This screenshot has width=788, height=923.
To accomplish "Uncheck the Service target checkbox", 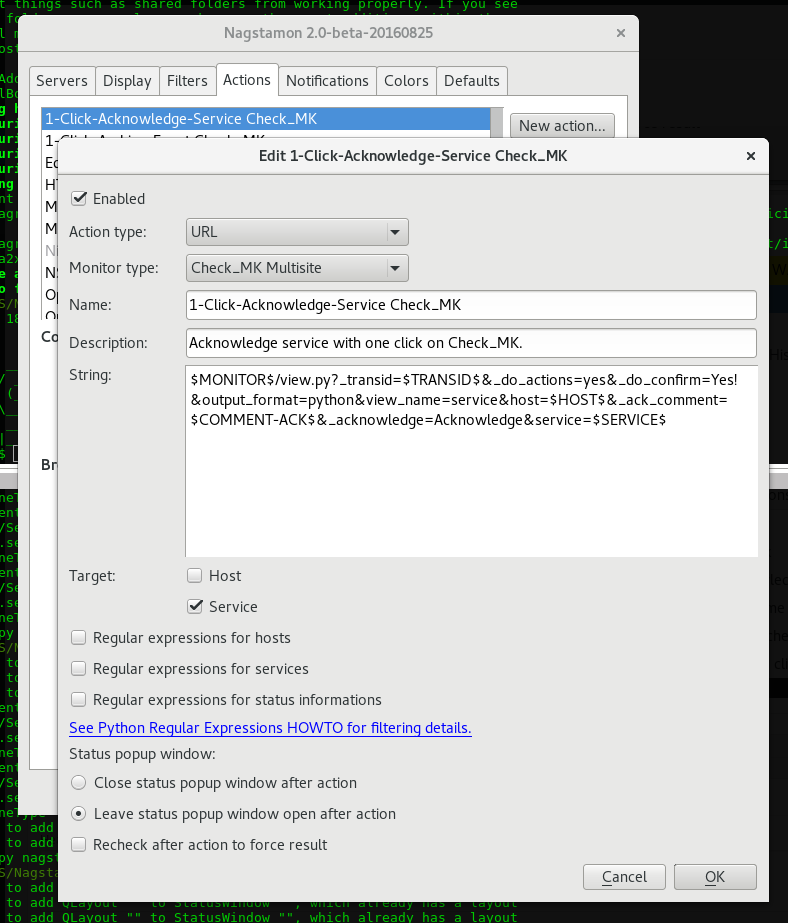I will pyautogui.click(x=195, y=607).
